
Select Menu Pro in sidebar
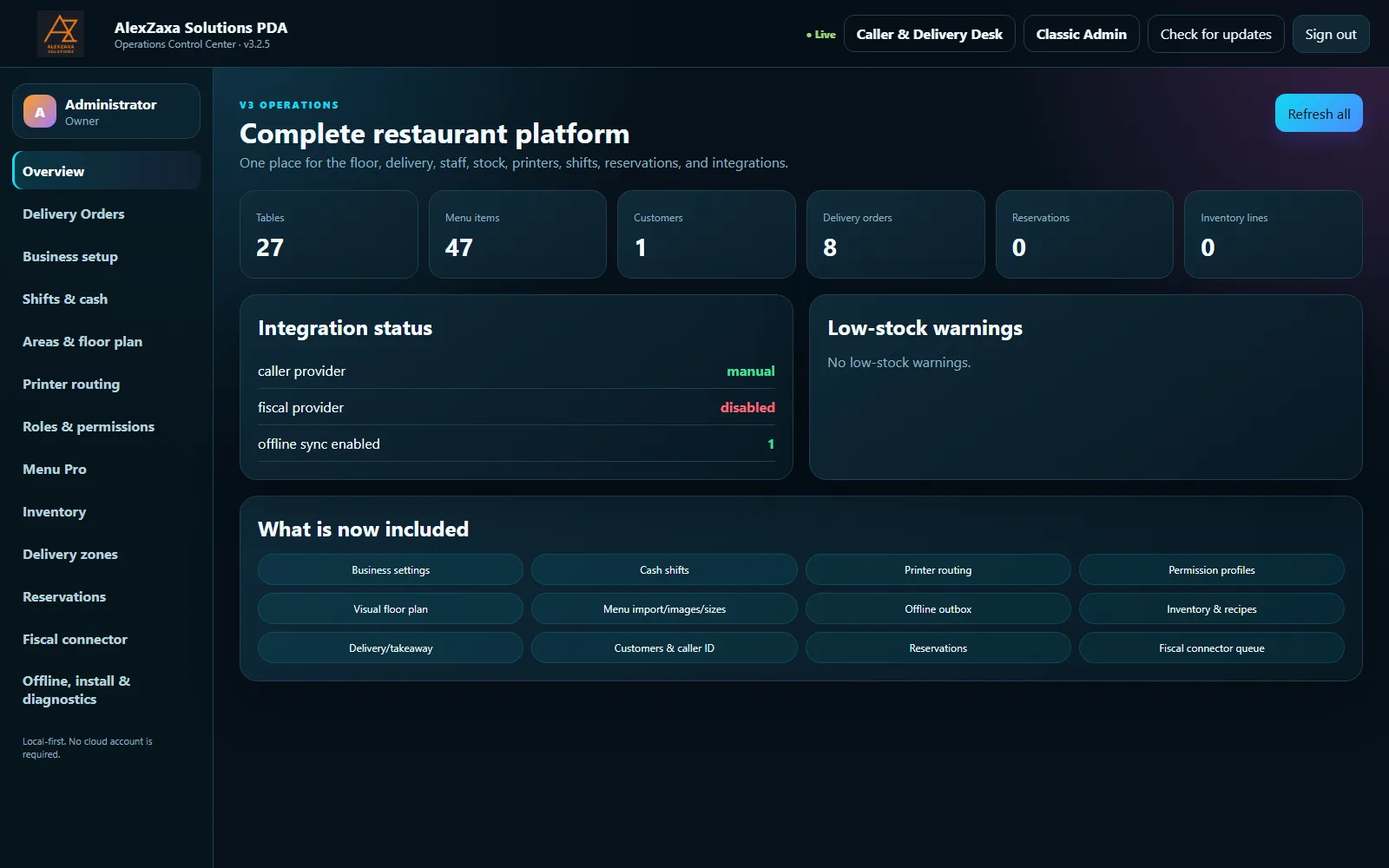107,469
